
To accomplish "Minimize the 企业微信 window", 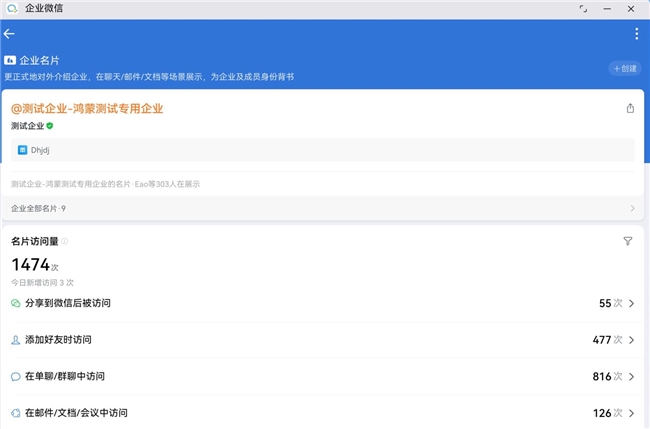I will pyautogui.click(x=607, y=9).
